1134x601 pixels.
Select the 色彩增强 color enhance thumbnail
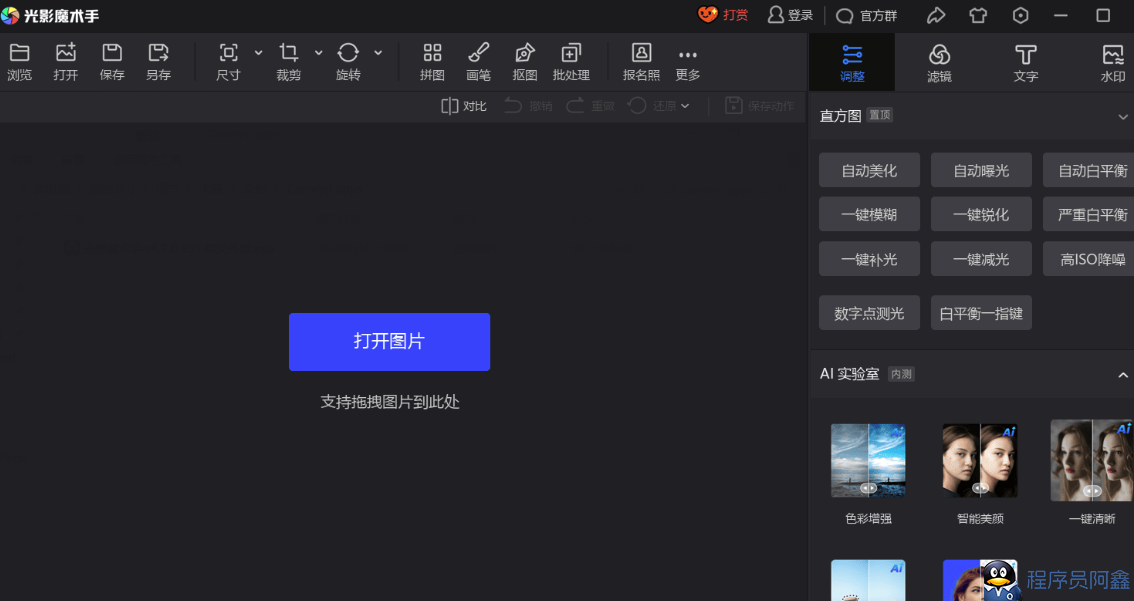pyautogui.click(x=868, y=461)
